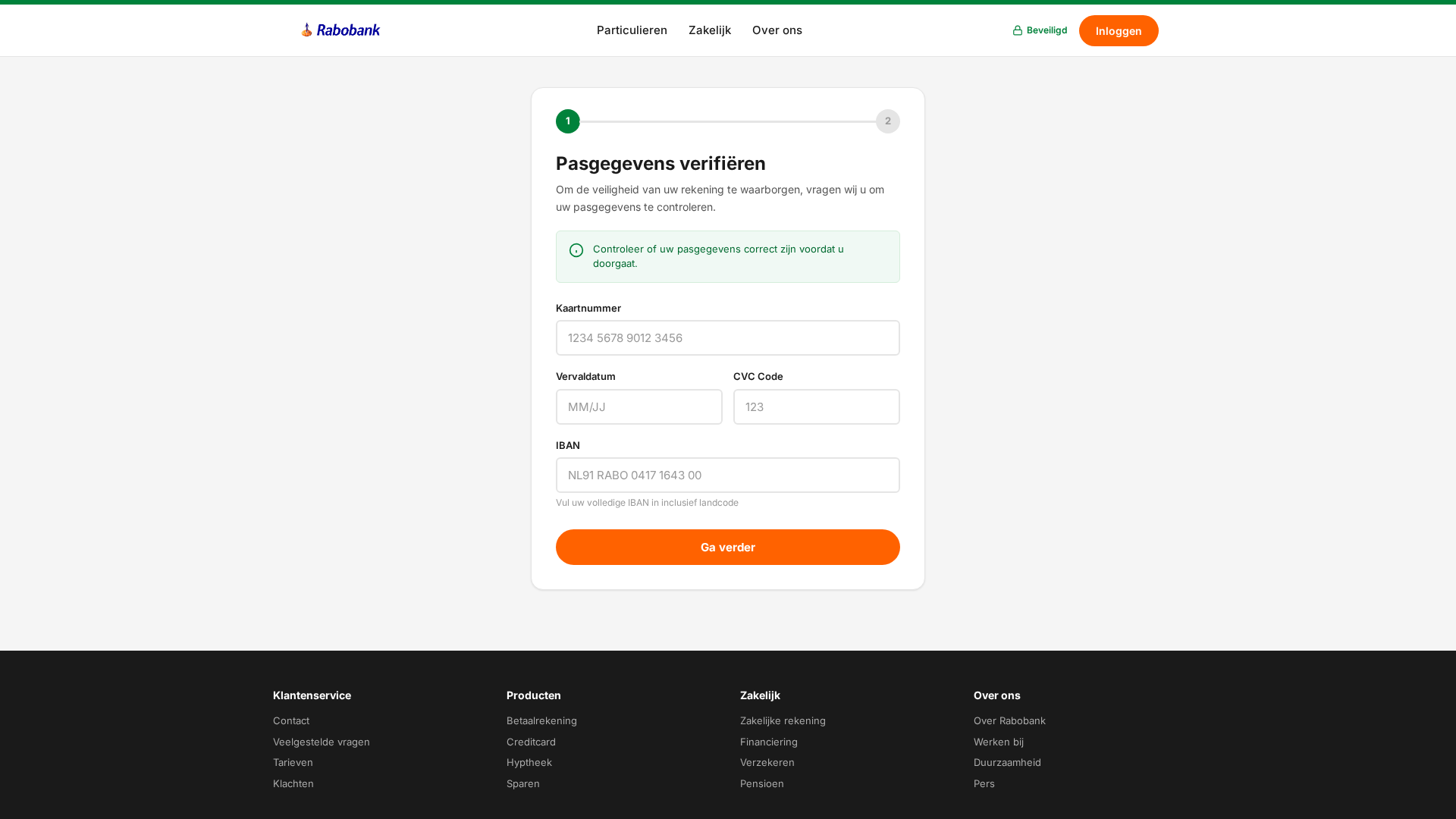
Task: Open the Werken bij link
Action: click(x=999, y=742)
